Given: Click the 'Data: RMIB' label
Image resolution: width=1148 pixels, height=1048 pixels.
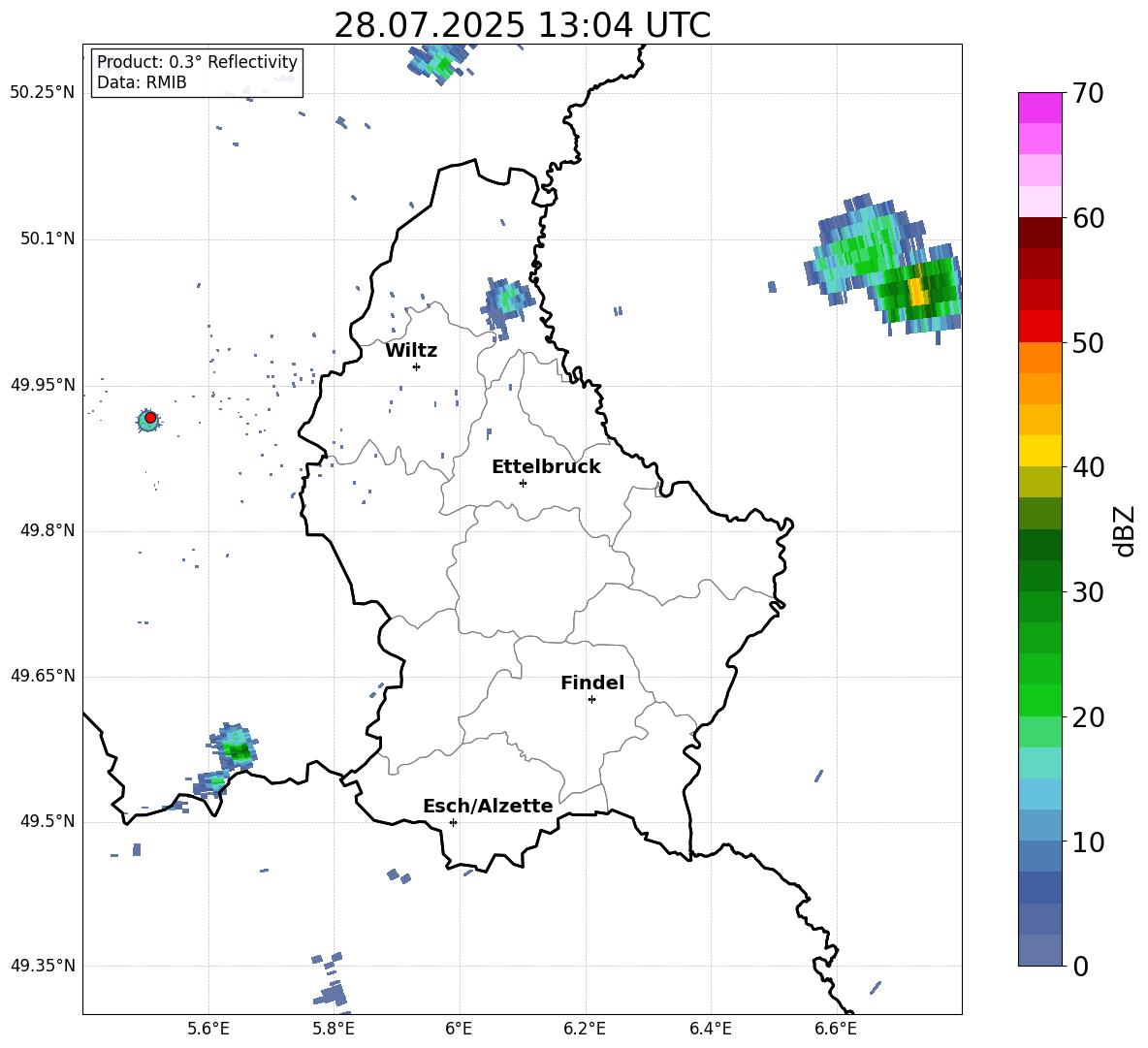Looking at the screenshot, I should coord(142,82).
